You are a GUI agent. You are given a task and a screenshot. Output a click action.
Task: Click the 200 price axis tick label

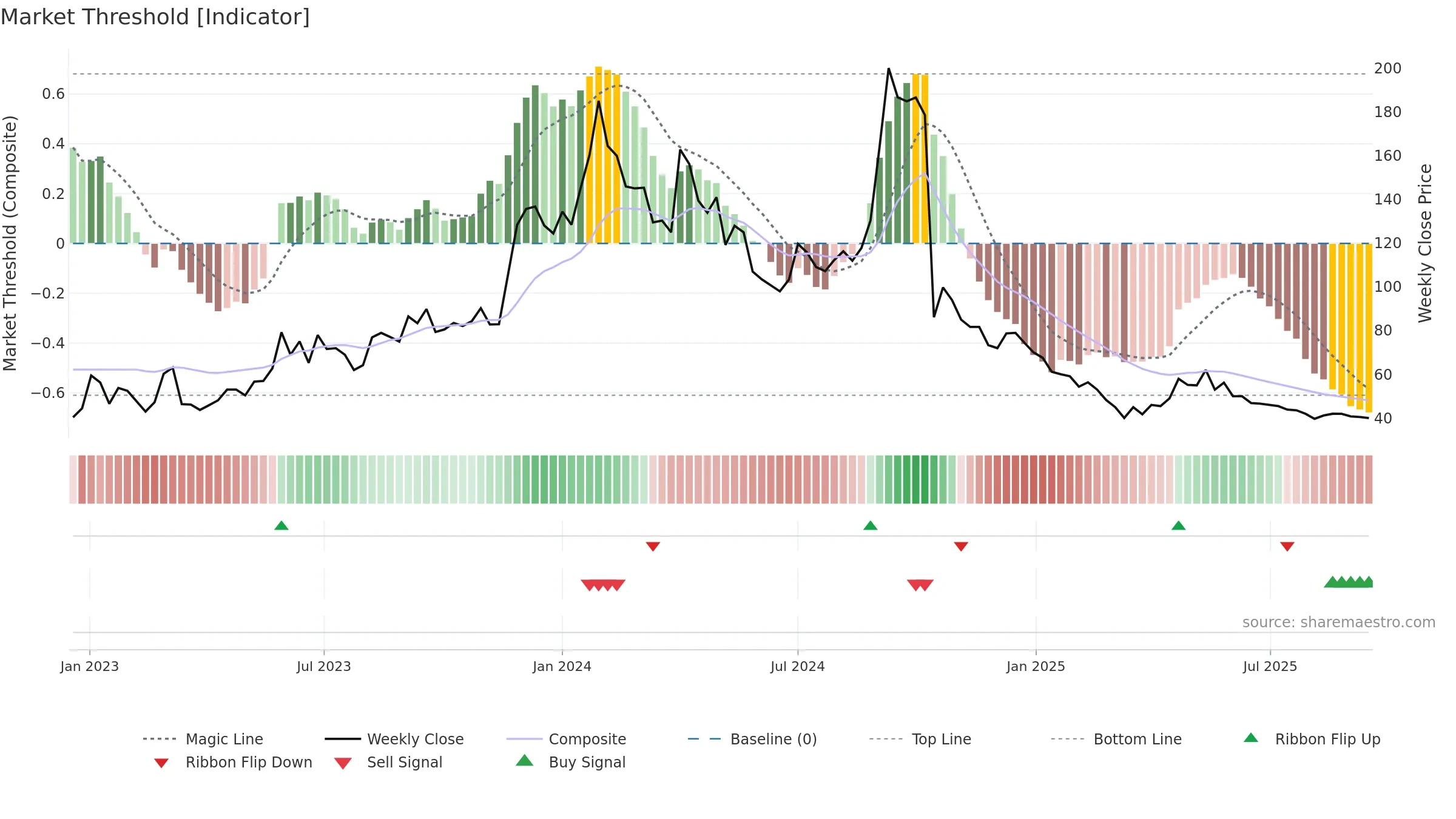click(x=1388, y=68)
